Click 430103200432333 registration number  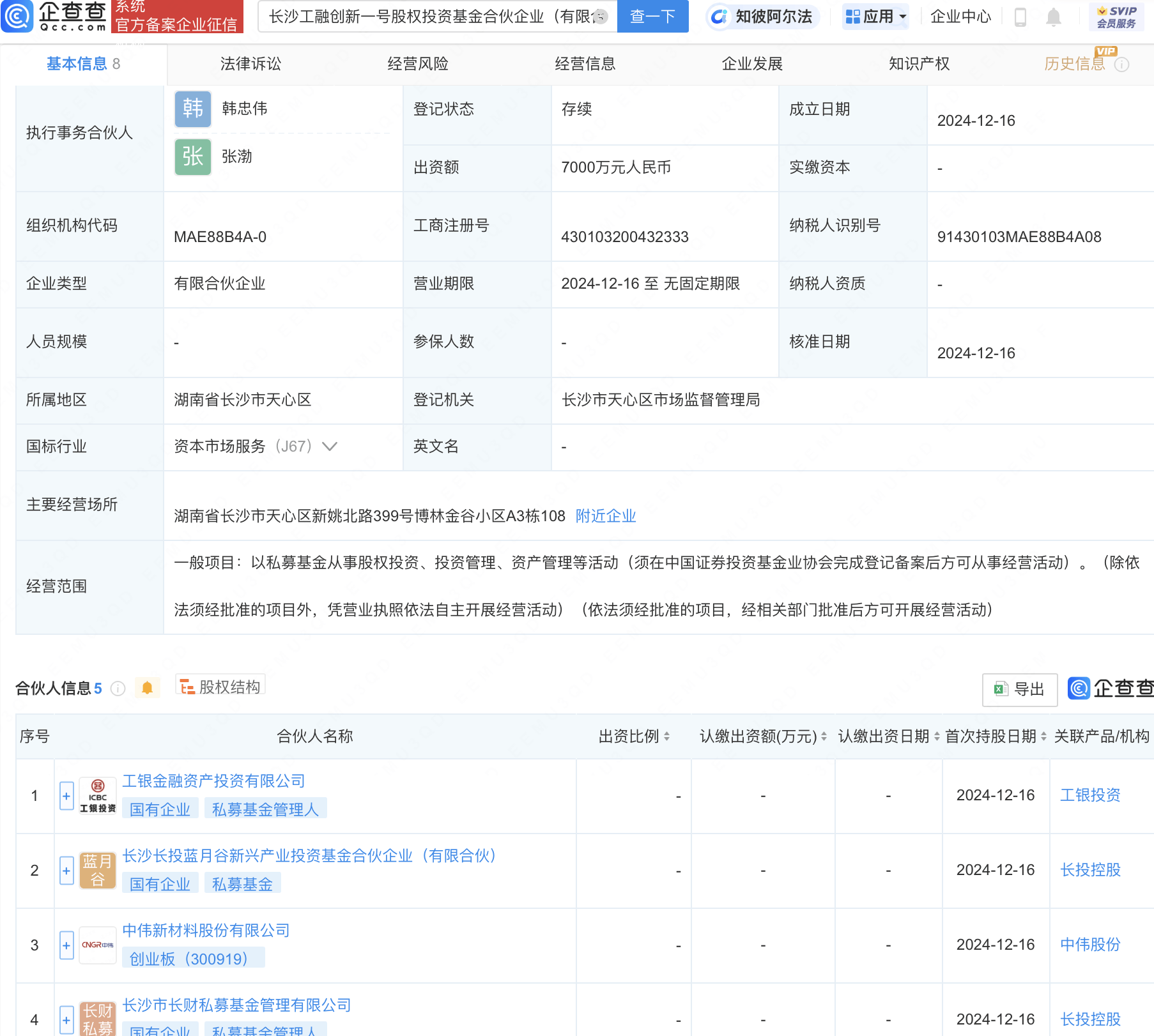(624, 237)
